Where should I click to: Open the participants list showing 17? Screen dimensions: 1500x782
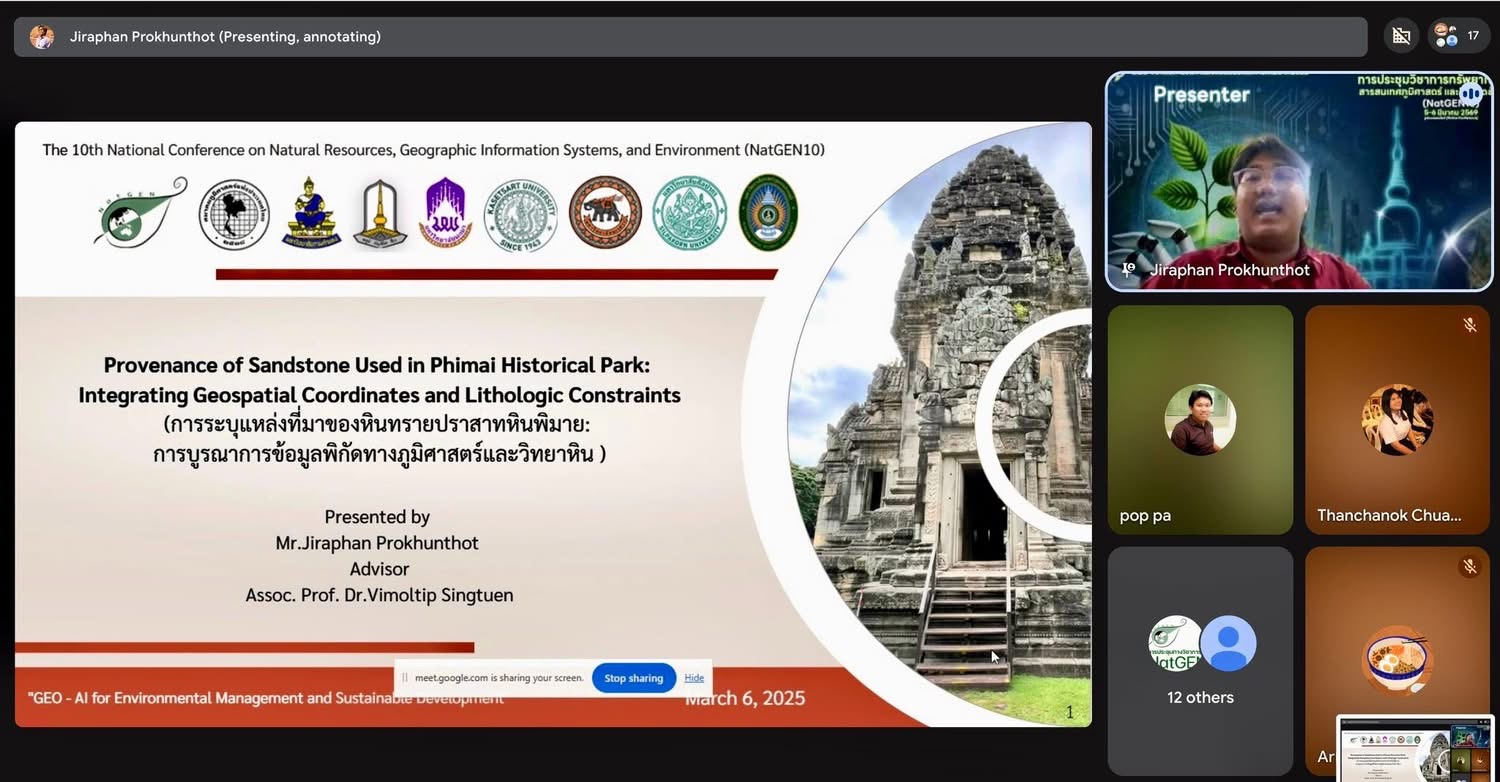coord(1458,36)
